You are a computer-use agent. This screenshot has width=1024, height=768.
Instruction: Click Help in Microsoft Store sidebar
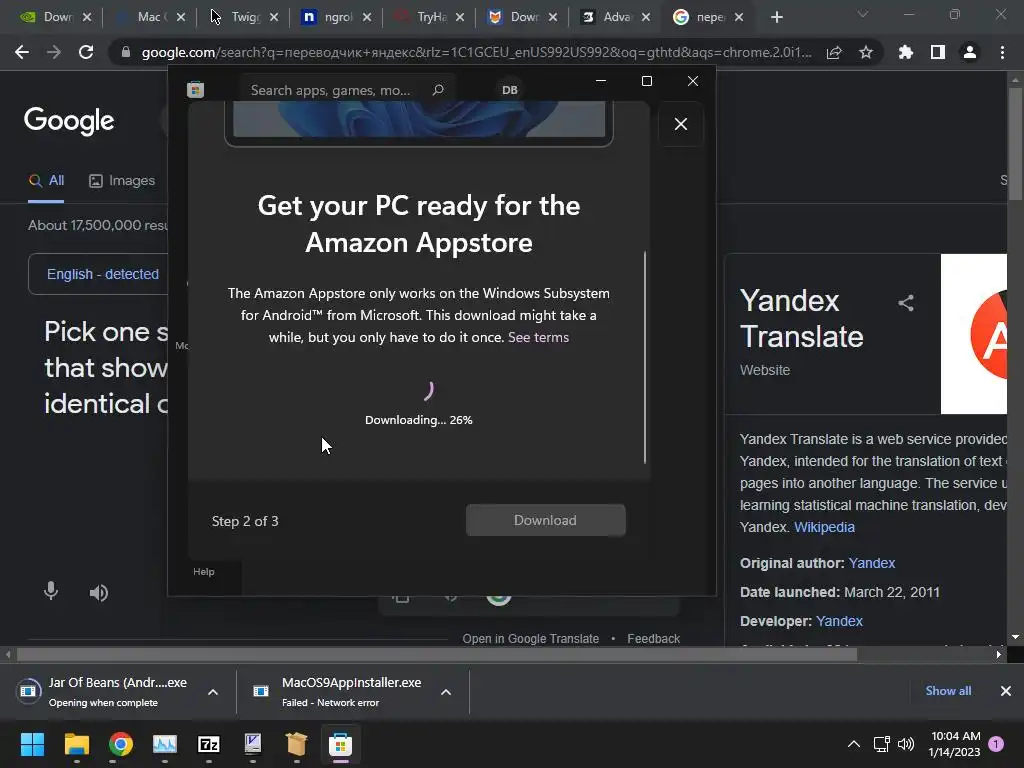point(204,571)
